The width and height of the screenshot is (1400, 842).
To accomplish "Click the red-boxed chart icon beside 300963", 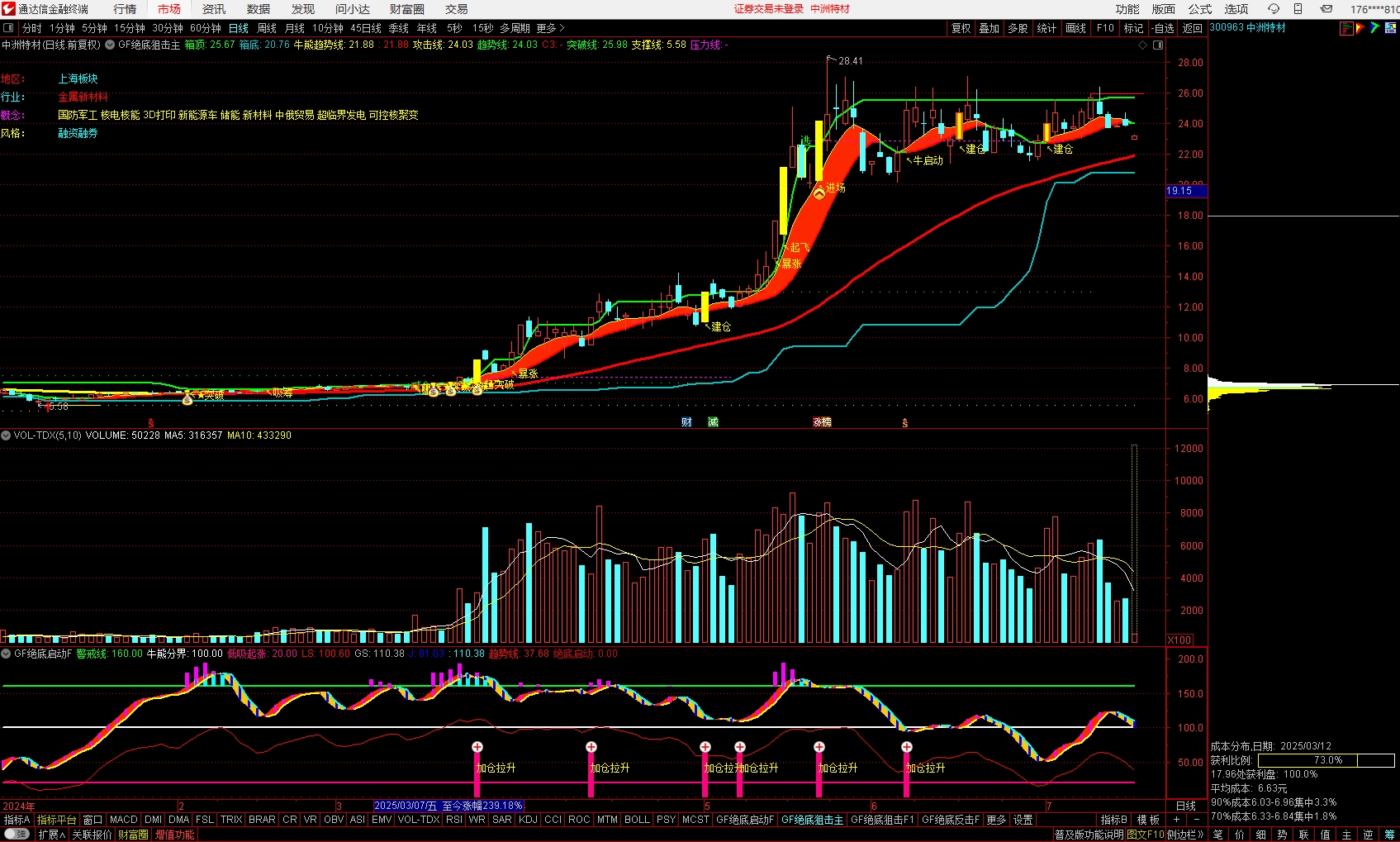I will [x=1346, y=28].
